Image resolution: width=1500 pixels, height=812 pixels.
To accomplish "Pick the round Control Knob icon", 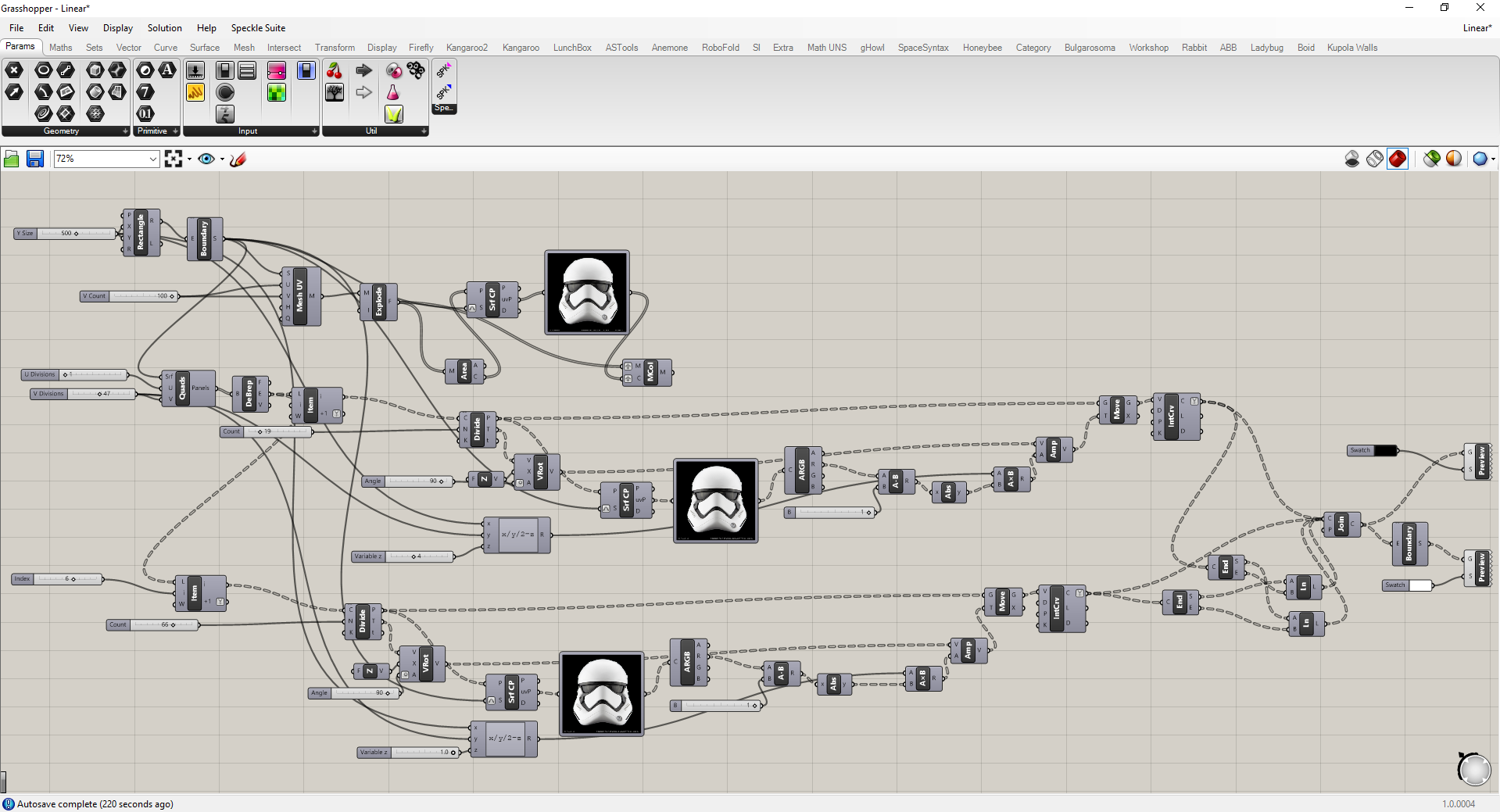I will (x=225, y=92).
